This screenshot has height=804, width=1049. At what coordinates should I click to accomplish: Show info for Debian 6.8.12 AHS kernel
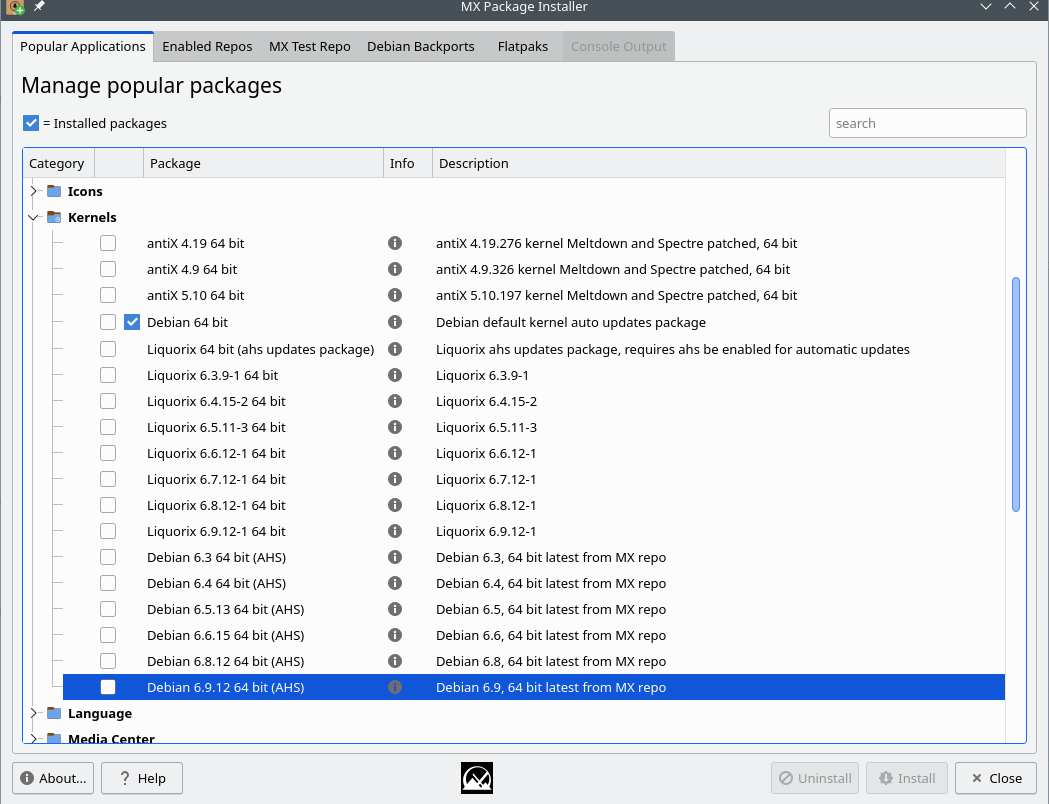click(395, 661)
